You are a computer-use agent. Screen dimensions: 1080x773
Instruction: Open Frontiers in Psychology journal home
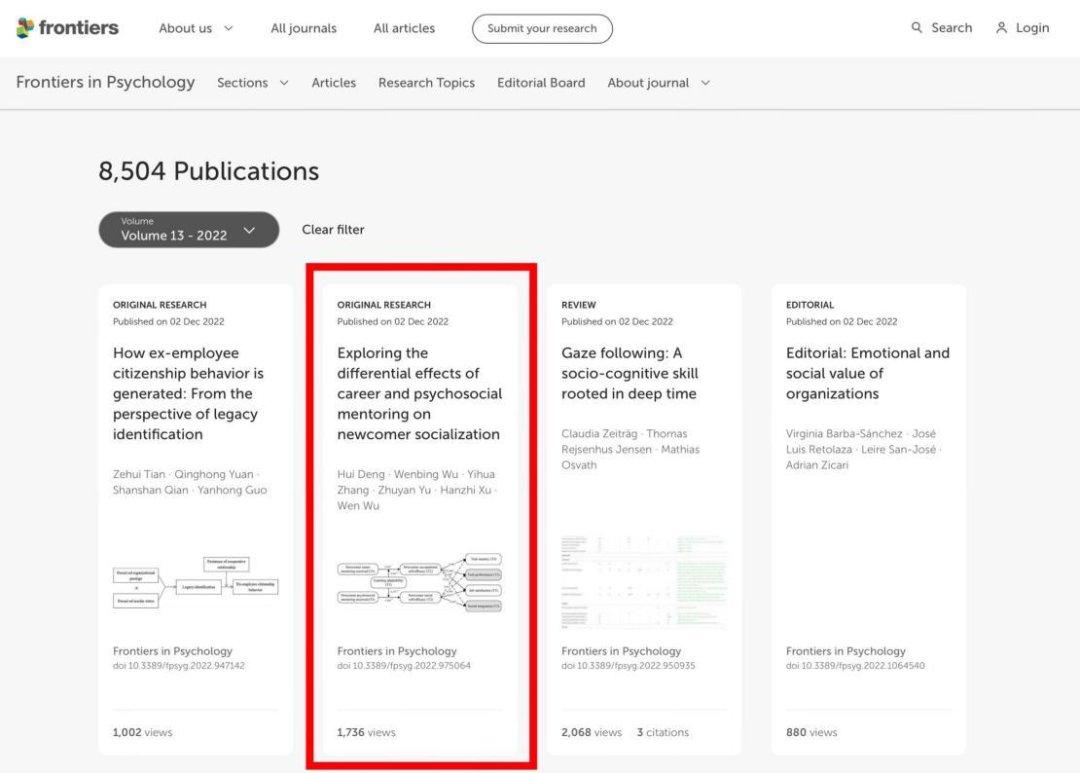[x=105, y=82]
